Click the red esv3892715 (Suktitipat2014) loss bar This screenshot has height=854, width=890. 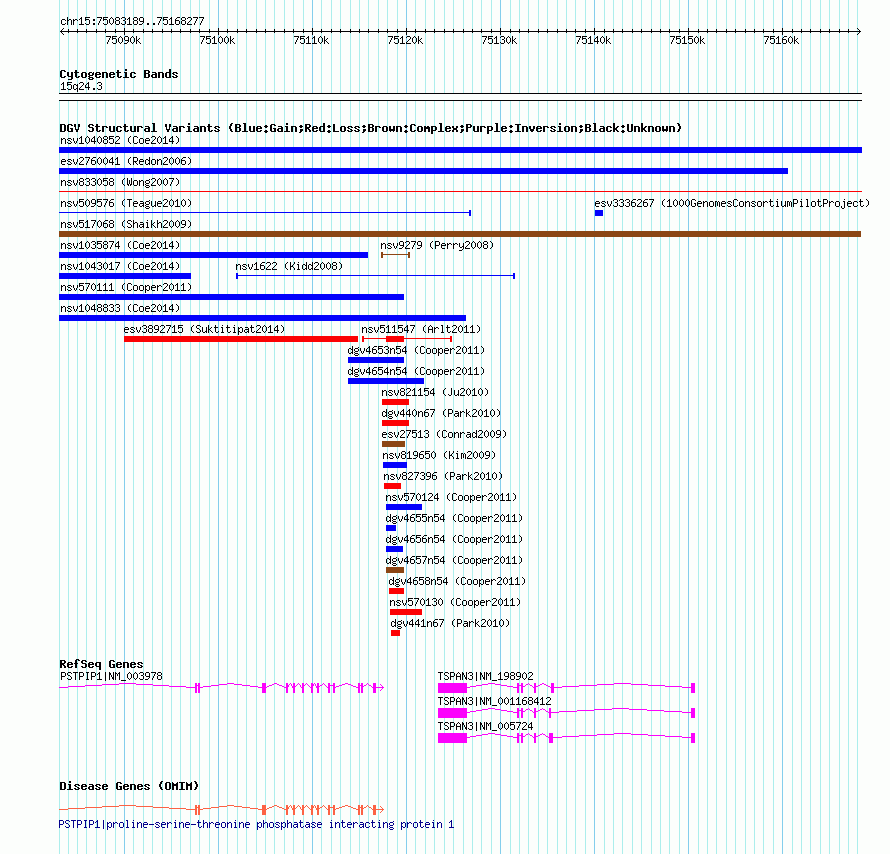point(241,339)
